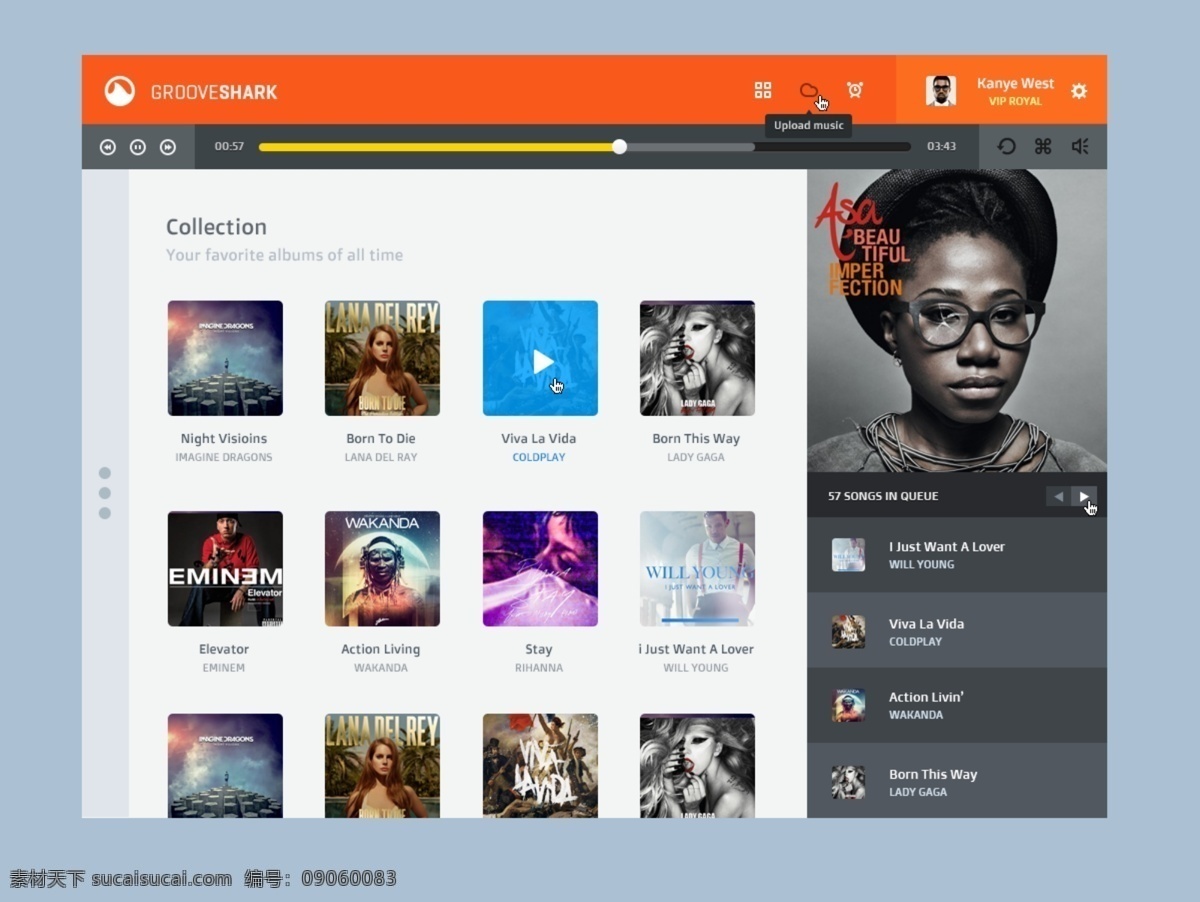Screen dimensions: 1200x902
Task: Click the blue "COLDPLAY" artist link in Collection
Action: [x=539, y=457]
